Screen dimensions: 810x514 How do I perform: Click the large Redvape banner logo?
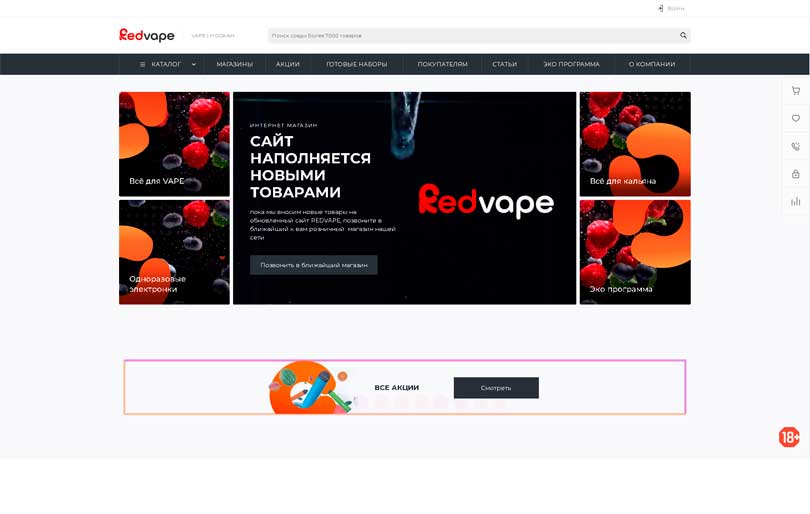click(486, 201)
